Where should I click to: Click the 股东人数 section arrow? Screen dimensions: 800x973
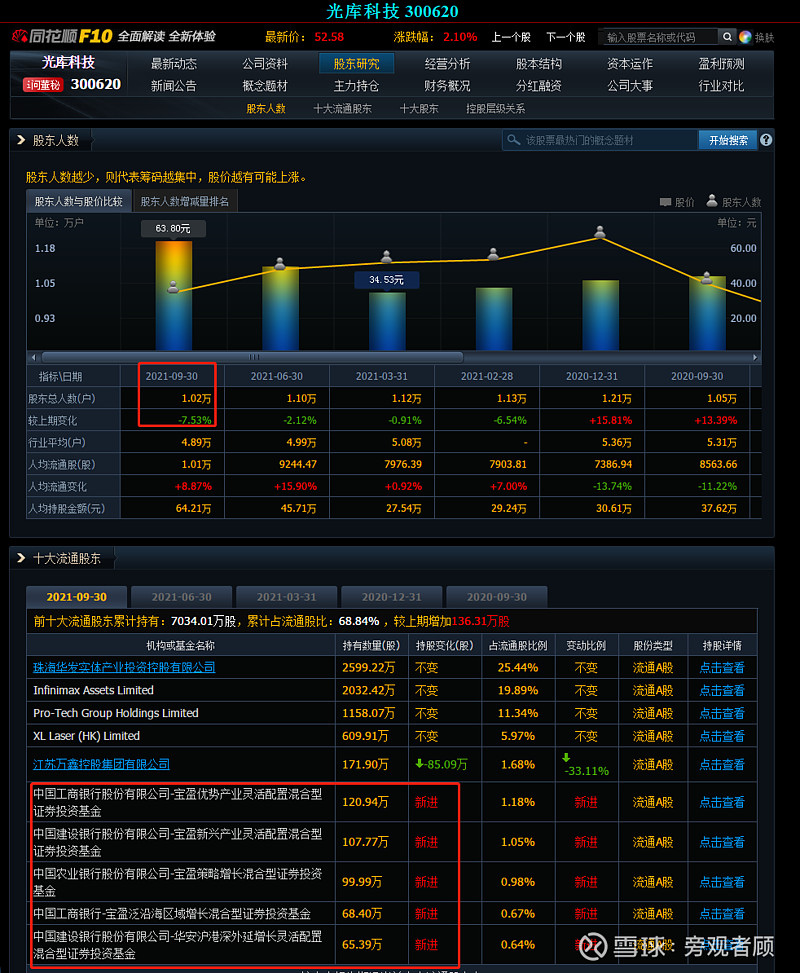(x=21, y=140)
